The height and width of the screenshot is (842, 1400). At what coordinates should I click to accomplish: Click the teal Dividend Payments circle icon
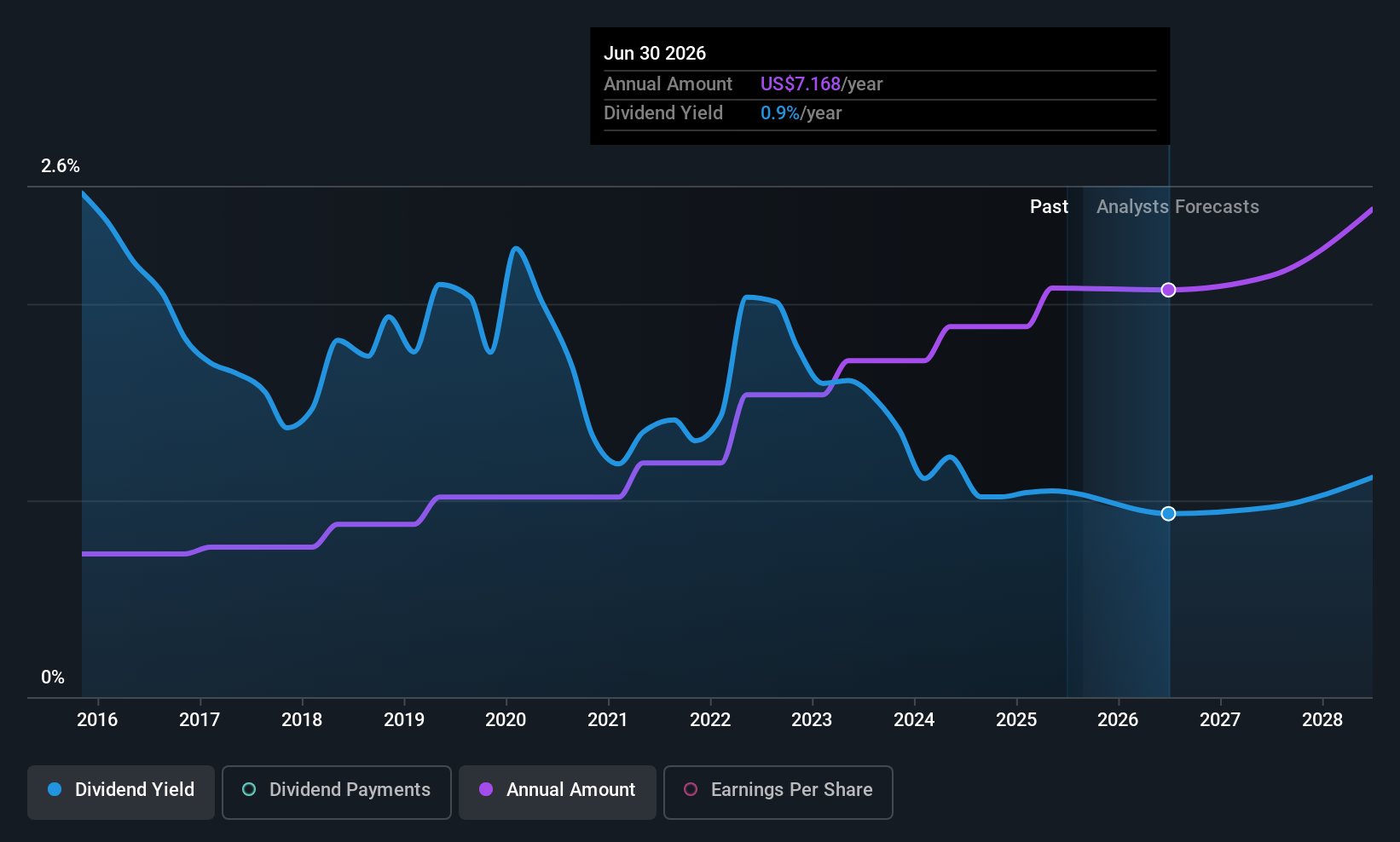tap(249, 789)
